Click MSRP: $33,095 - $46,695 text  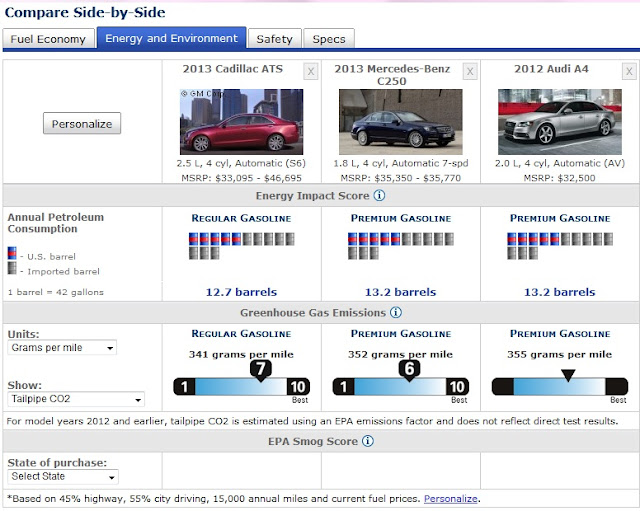(x=241, y=178)
